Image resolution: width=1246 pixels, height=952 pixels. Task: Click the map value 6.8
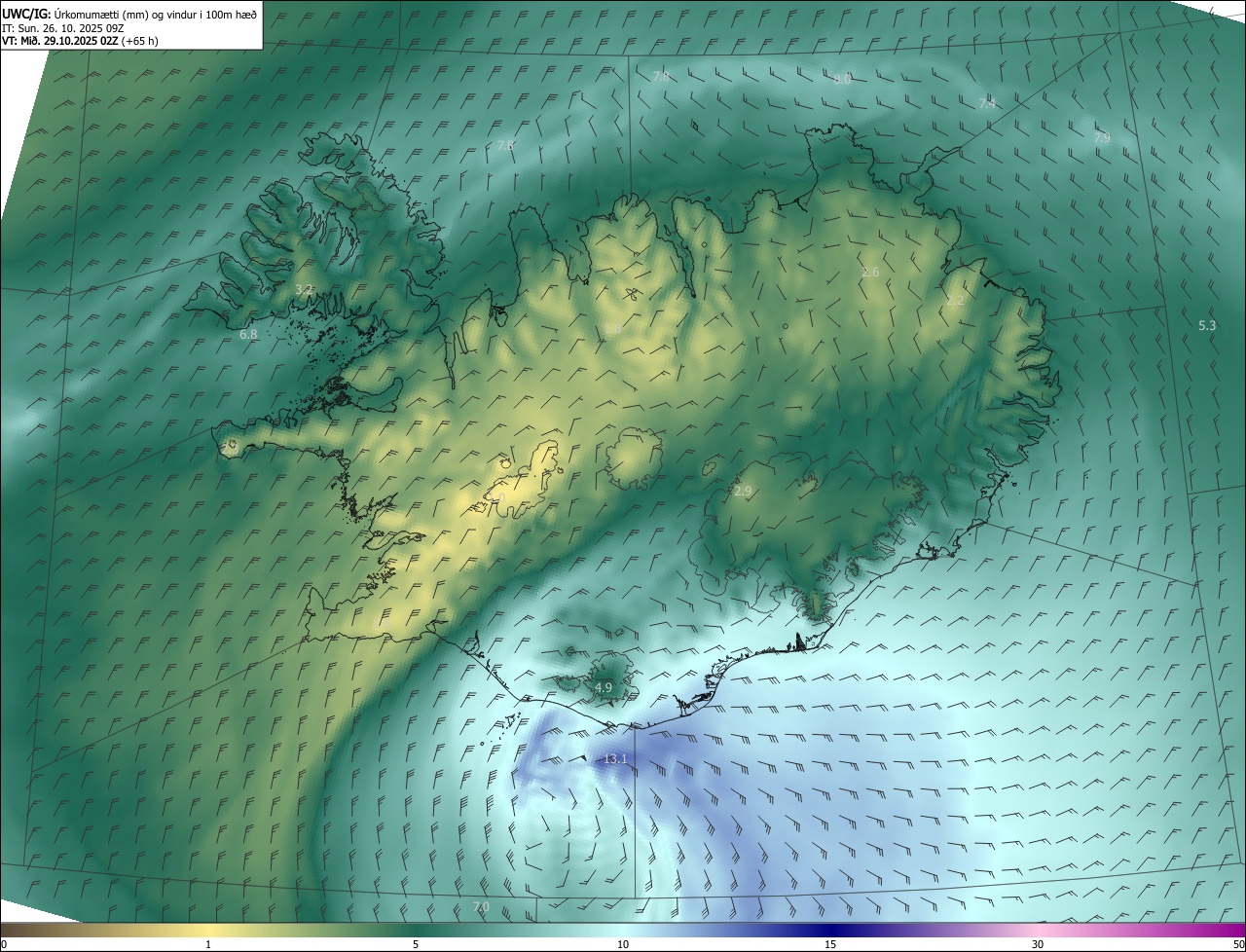pyautogui.click(x=248, y=334)
